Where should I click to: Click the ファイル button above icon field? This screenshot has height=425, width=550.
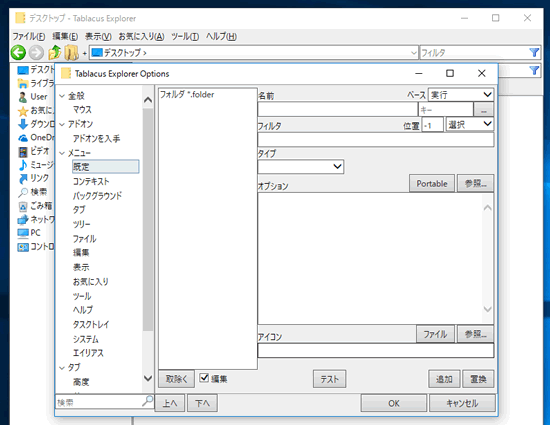point(435,334)
